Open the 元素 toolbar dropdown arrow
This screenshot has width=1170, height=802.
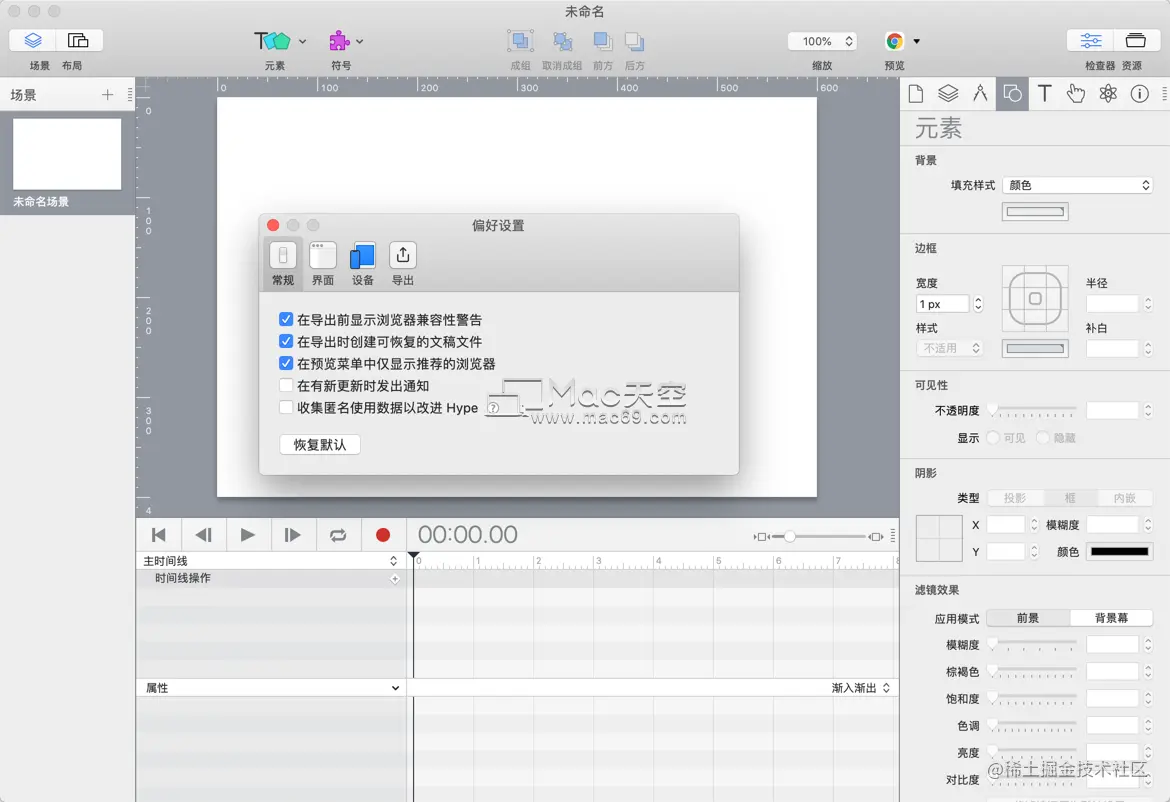[302, 42]
